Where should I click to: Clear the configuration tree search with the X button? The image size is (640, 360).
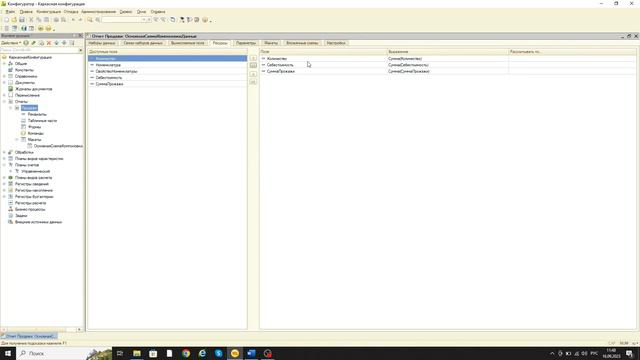point(80,50)
